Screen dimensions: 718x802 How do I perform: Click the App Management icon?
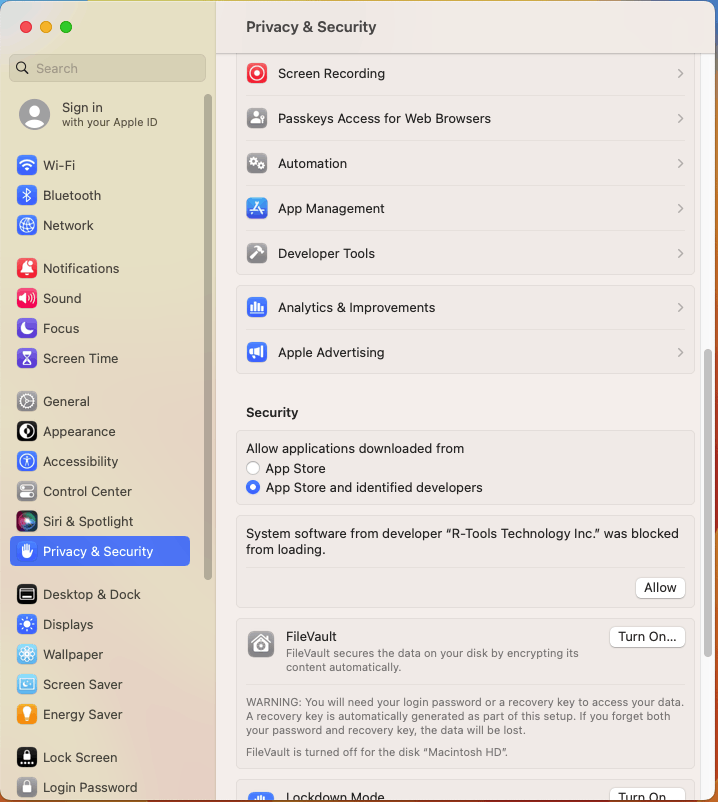[x=257, y=209]
